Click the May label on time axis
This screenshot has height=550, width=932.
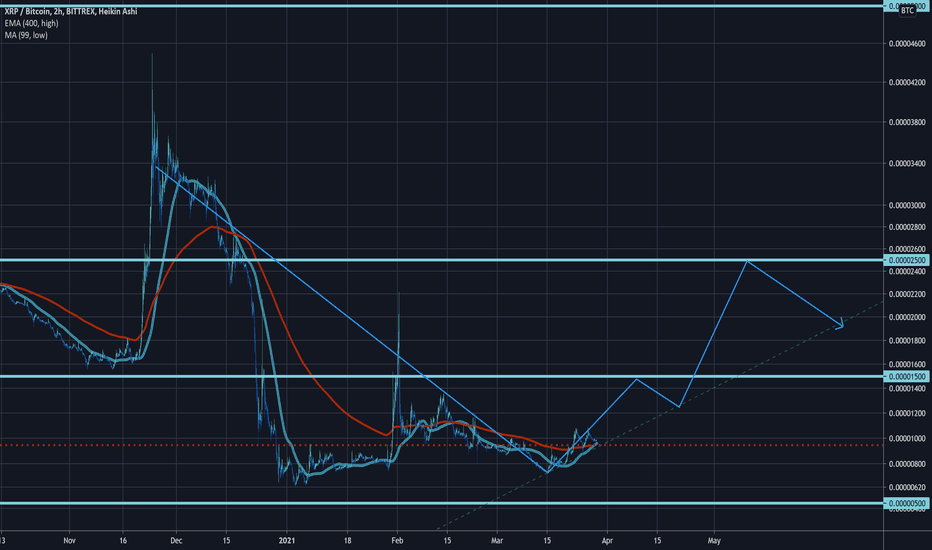pos(714,540)
